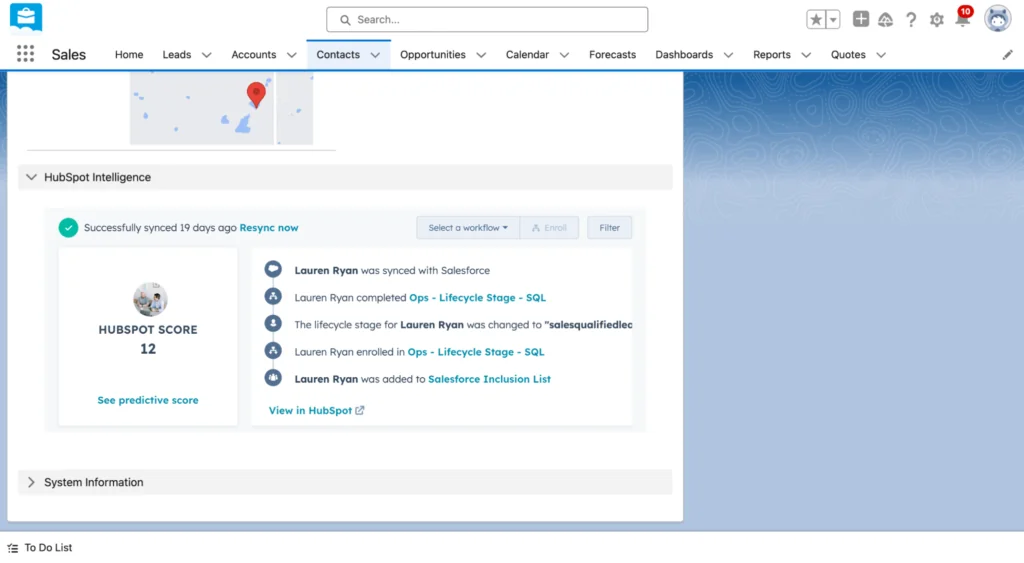
Task: Open the Leads tab
Action: (x=176, y=55)
